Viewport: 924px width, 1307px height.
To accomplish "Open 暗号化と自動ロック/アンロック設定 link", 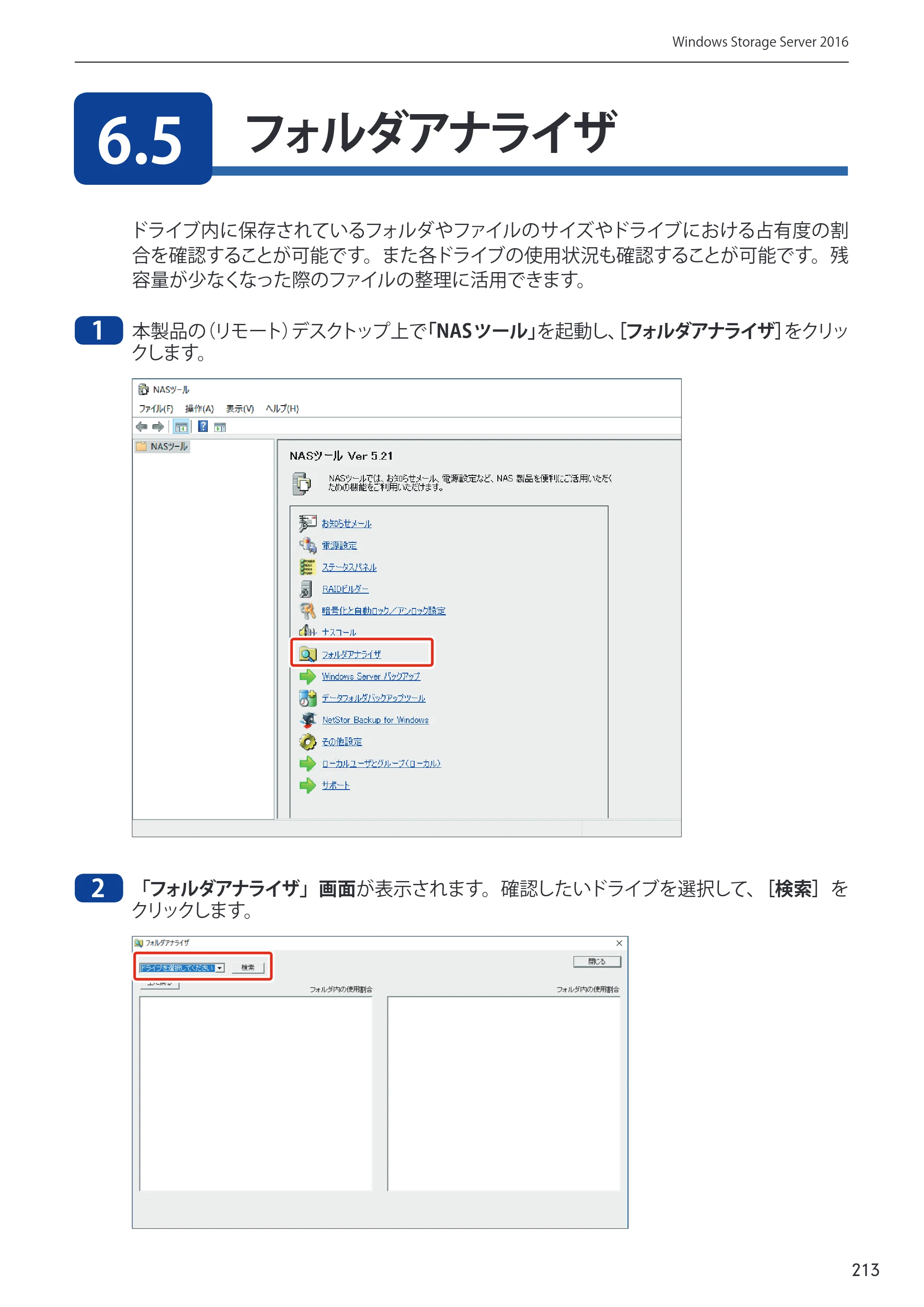I will click(x=383, y=610).
